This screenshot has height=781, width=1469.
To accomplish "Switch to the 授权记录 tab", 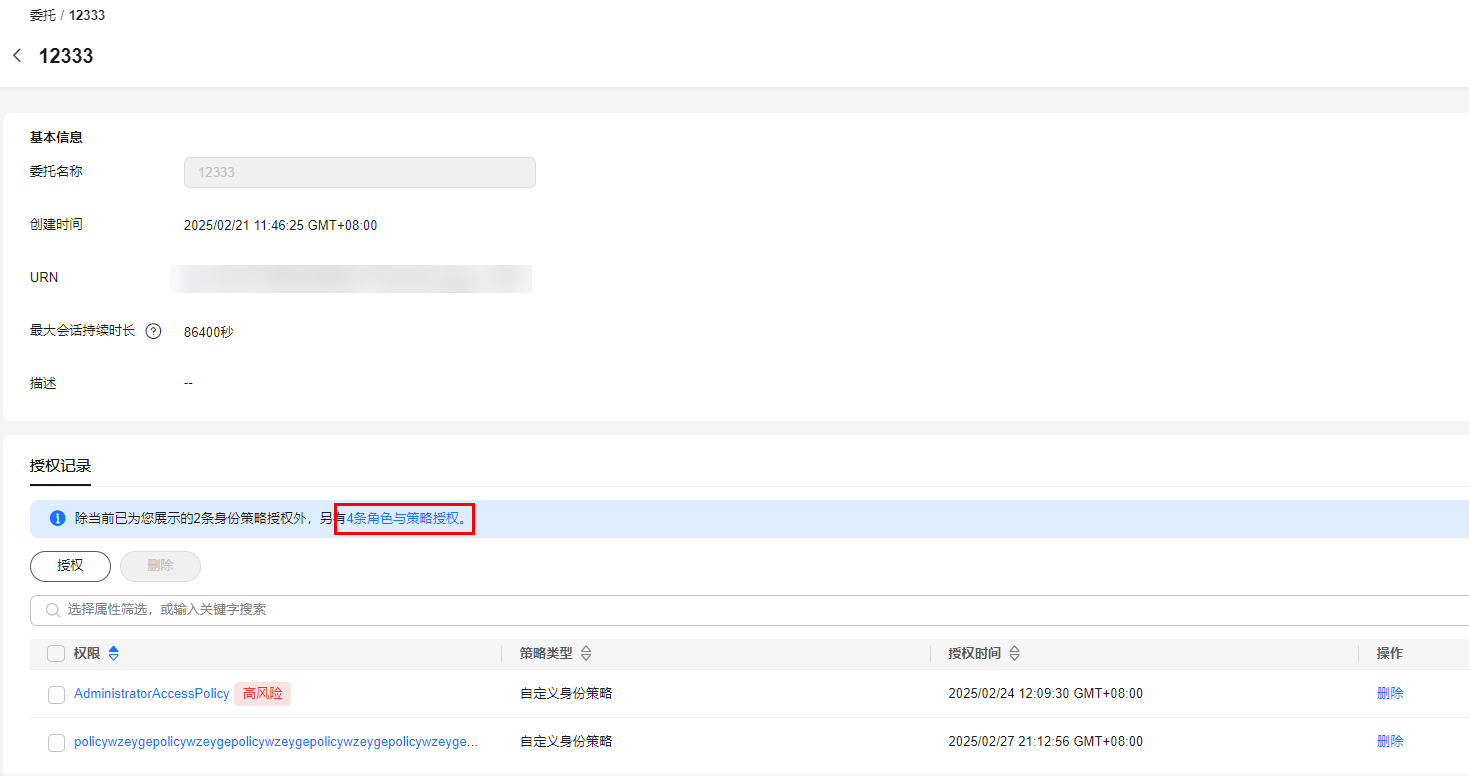I will point(60,466).
